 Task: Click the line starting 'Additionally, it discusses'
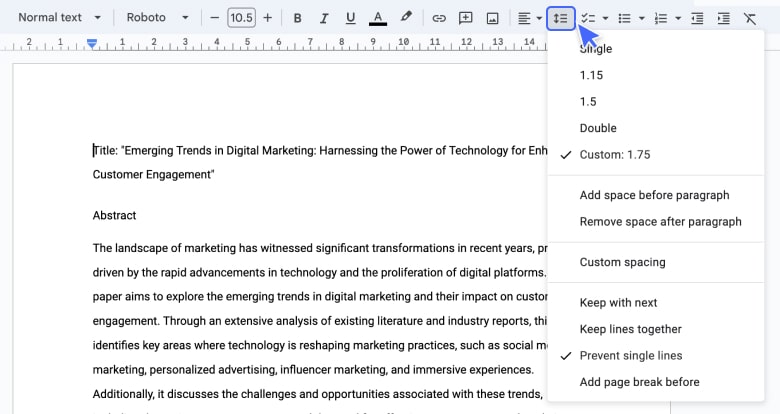tap(317, 394)
